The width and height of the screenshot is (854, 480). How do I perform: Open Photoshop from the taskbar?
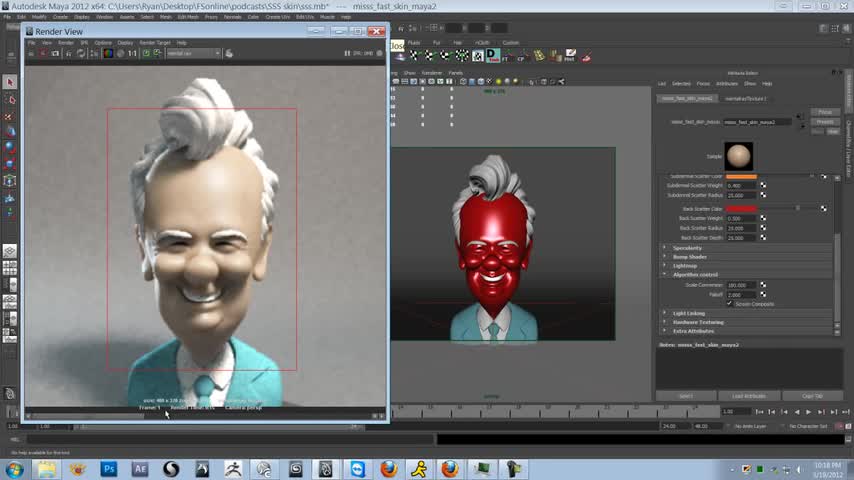click(108, 469)
